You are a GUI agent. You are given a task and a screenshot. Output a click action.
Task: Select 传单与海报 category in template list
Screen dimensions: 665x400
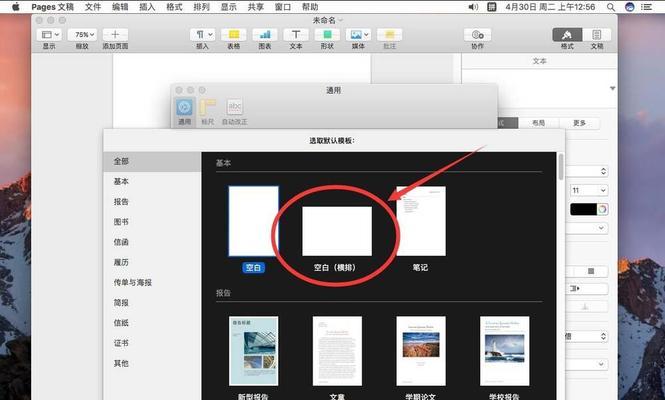pos(152,283)
